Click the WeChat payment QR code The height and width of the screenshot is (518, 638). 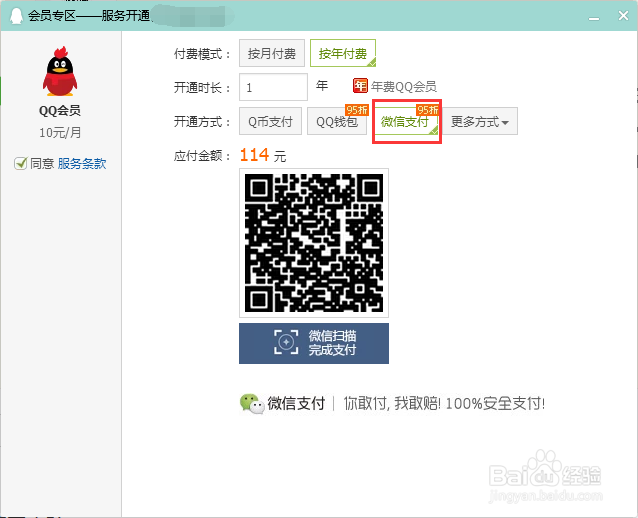[314, 243]
